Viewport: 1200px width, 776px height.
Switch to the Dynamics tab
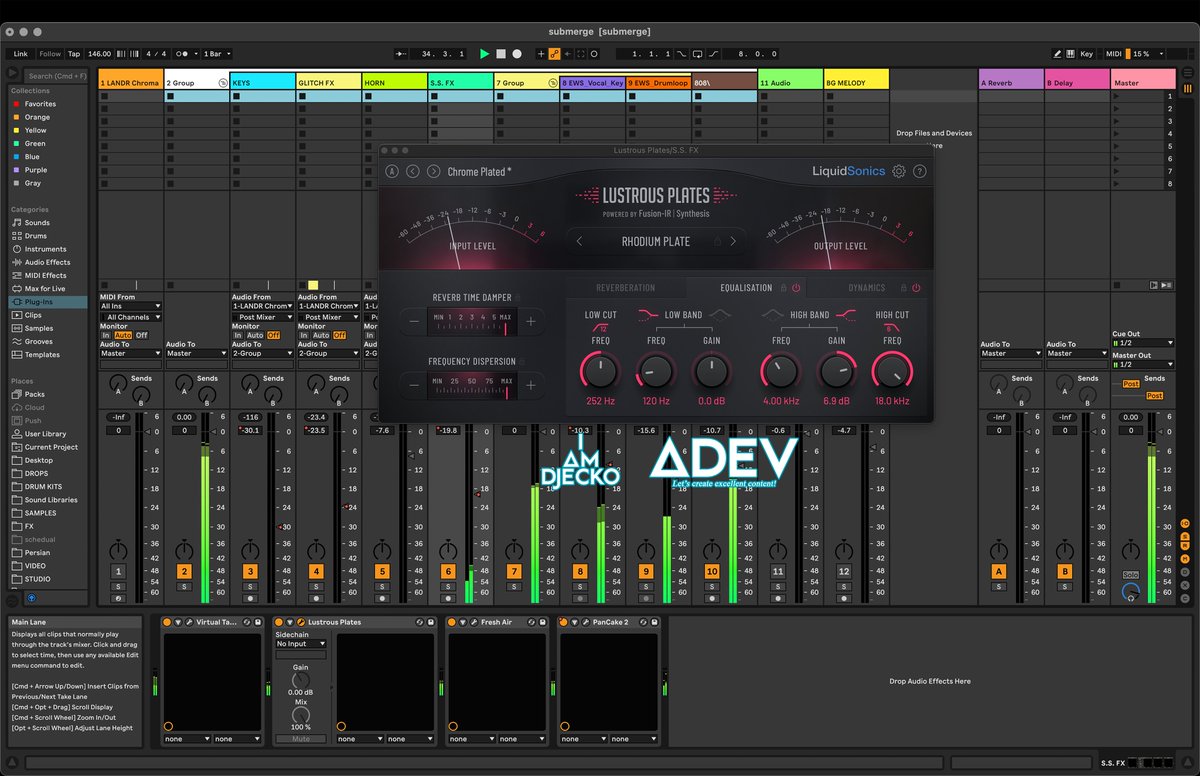coord(867,288)
